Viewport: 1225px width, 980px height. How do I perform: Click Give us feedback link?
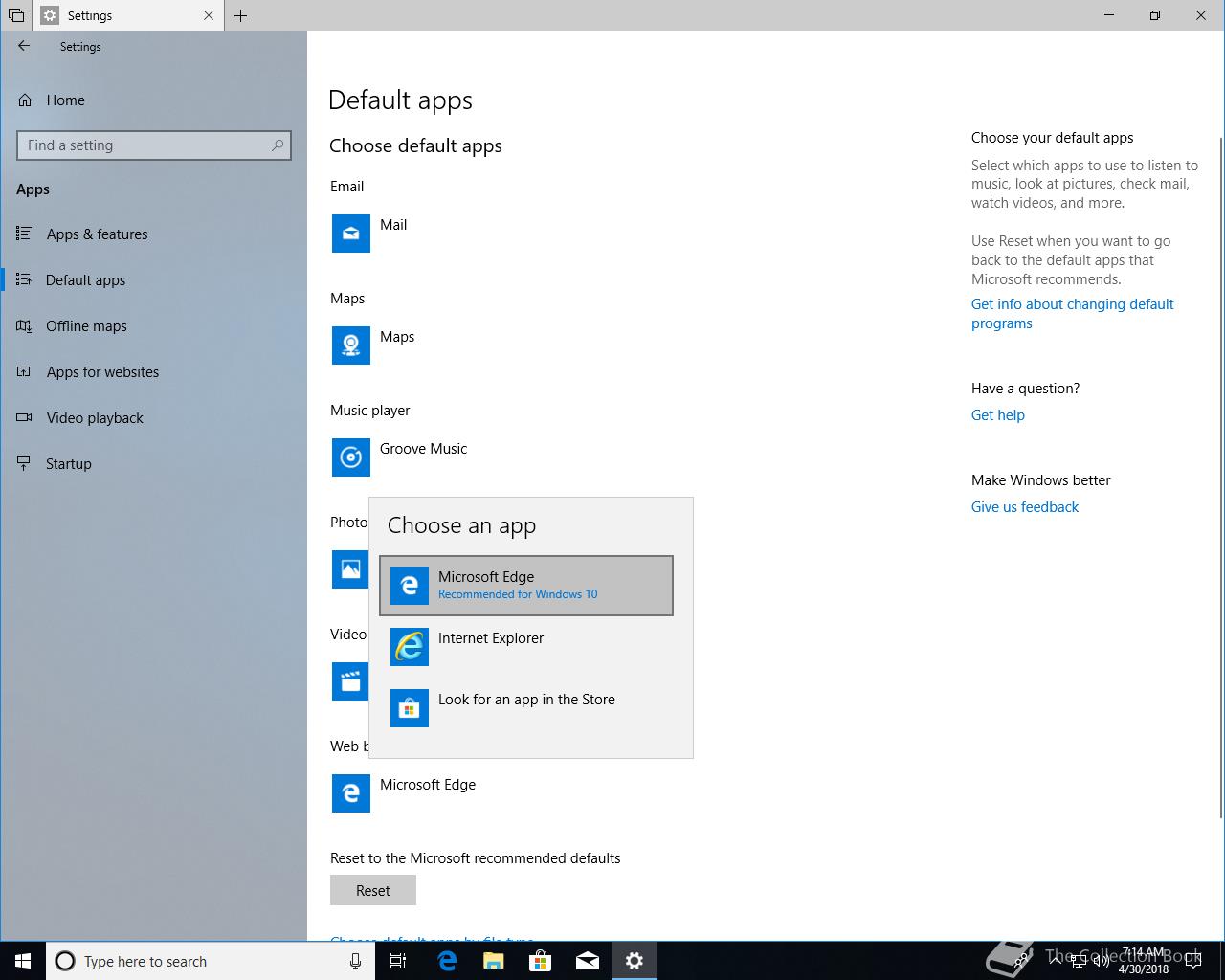click(1025, 507)
